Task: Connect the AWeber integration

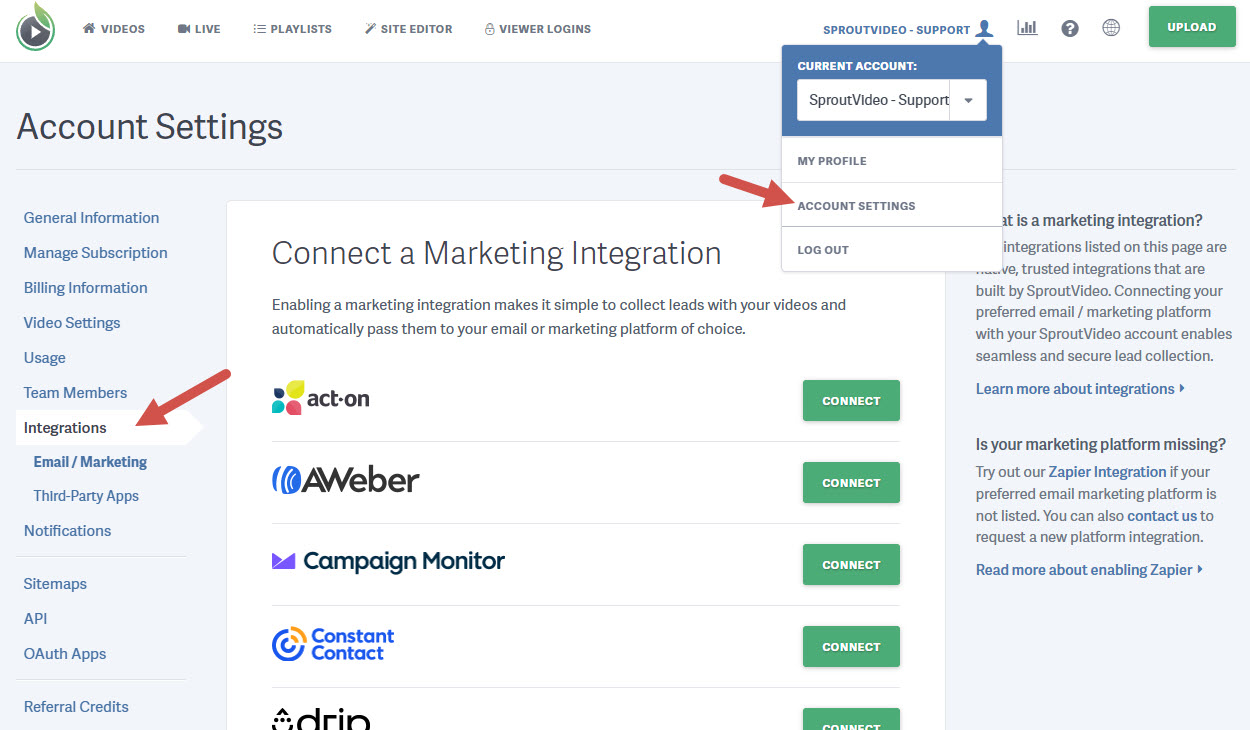Action: pyautogui.click(x=850, y=482)
